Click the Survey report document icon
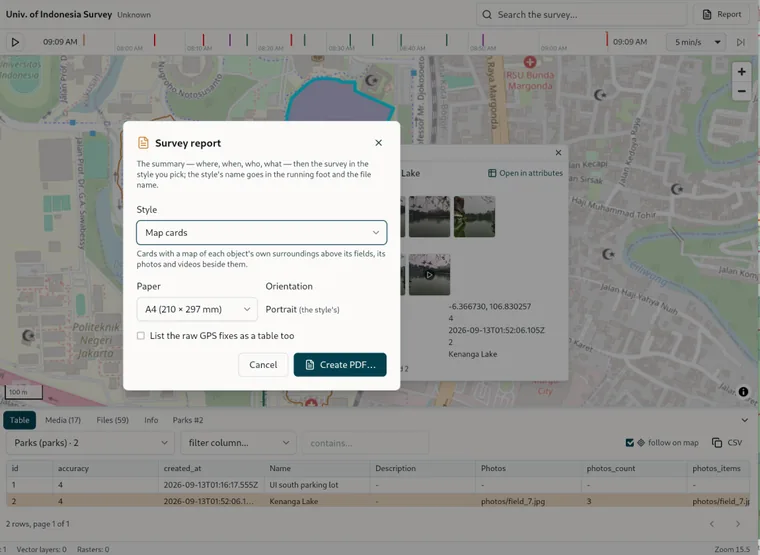Viewport: 760px width, 555px height. coord(143,143)
